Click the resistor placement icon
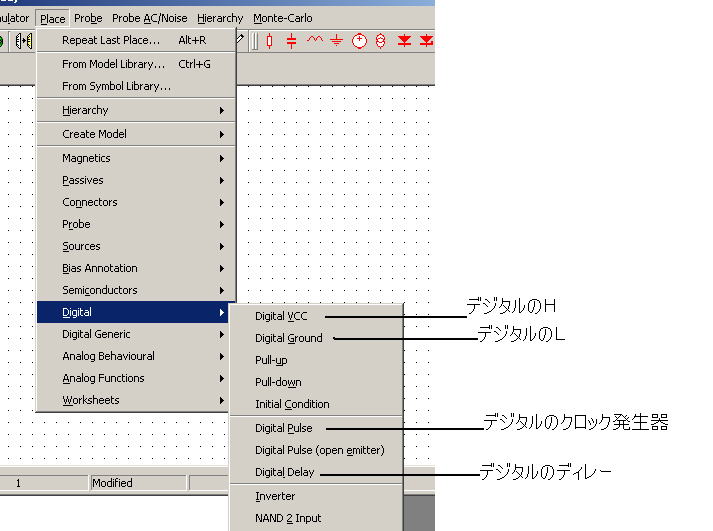Image resolution: width=713 pixels, height=531 pixels. 269,41
